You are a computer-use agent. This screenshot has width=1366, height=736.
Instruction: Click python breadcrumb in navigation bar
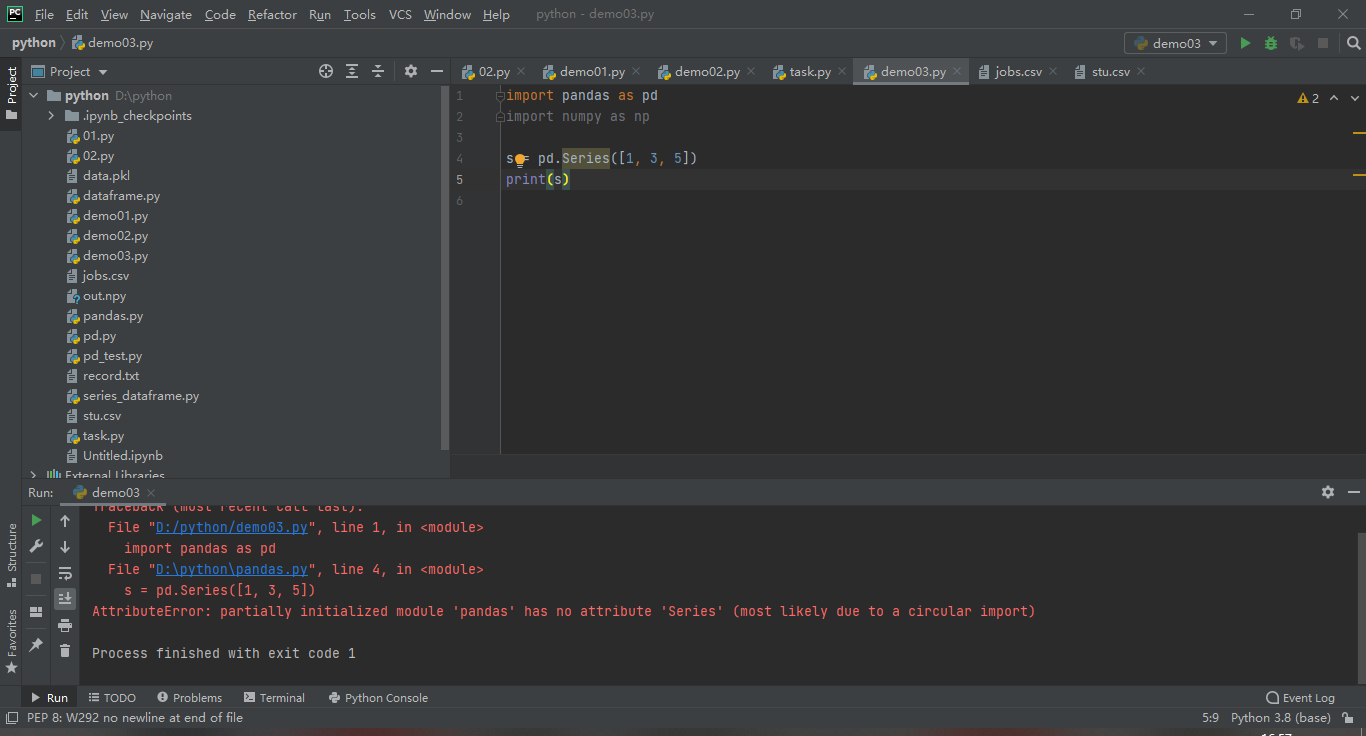pyautogui.click(x=34, y=43)
